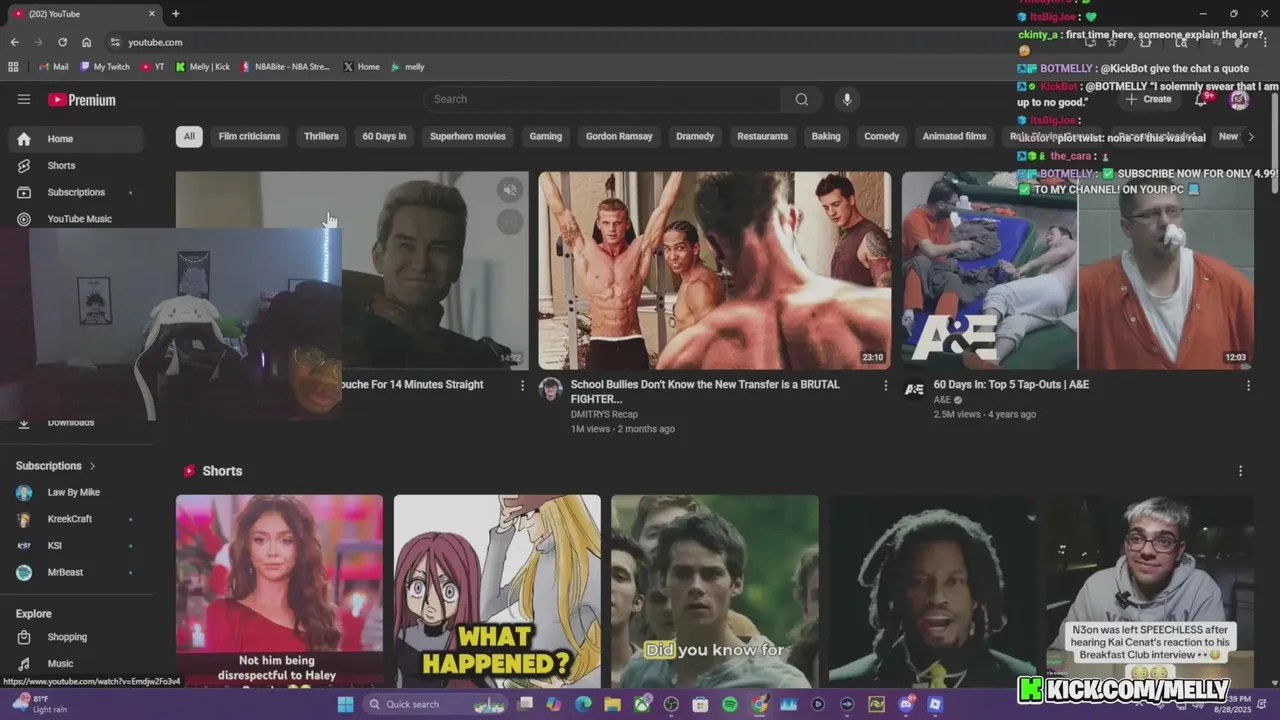
Task: Open File Explorer from the taskbar
Action: coord(612,704)
